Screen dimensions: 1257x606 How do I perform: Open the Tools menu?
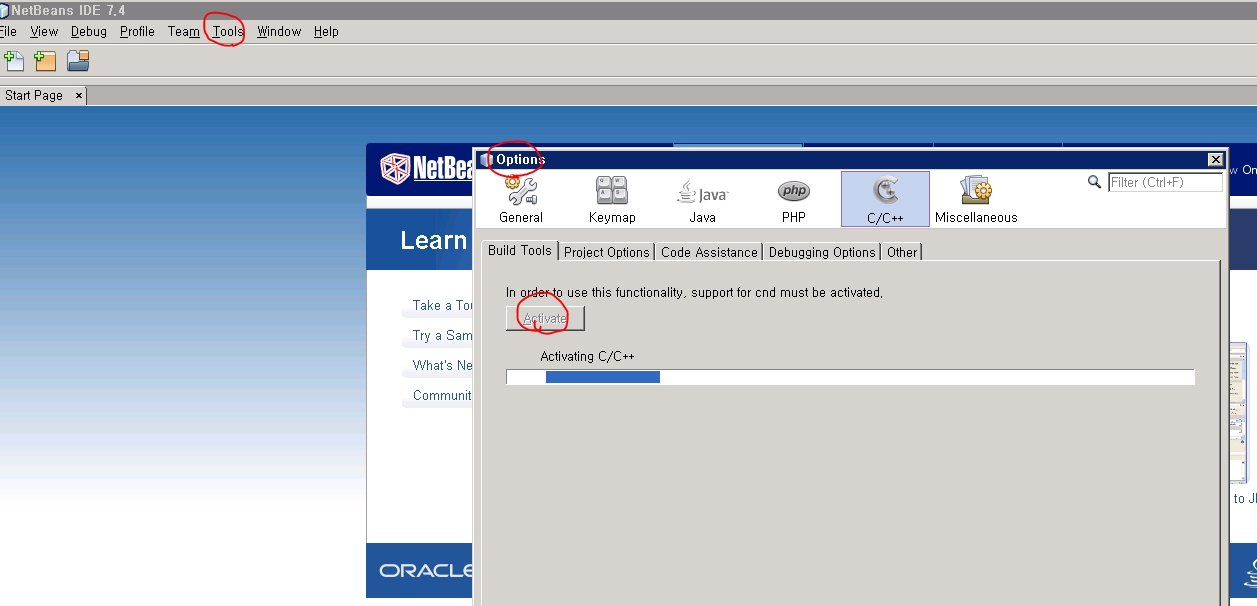(228, 31)
